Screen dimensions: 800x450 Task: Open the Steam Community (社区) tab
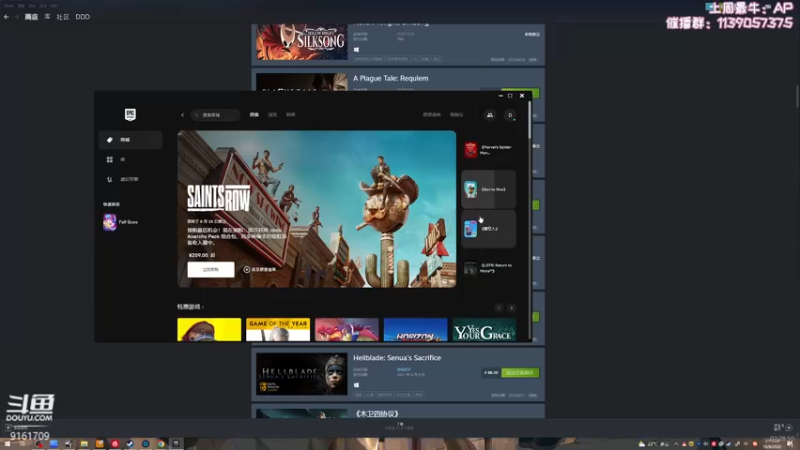click(63, 17)
